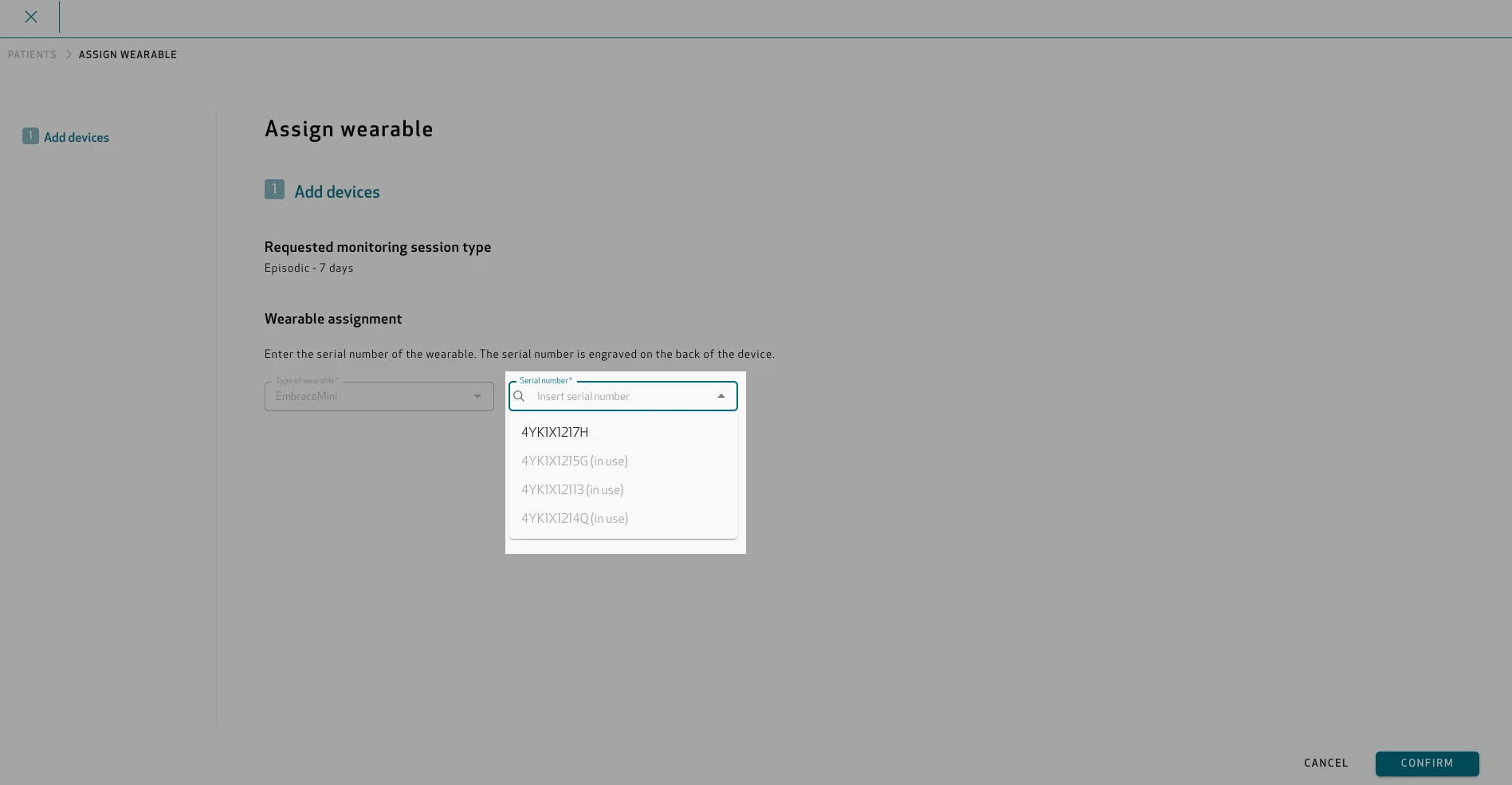Click the Wearable assignment heading
This screenshot has width=1512, height=785.
pos(333,319)
